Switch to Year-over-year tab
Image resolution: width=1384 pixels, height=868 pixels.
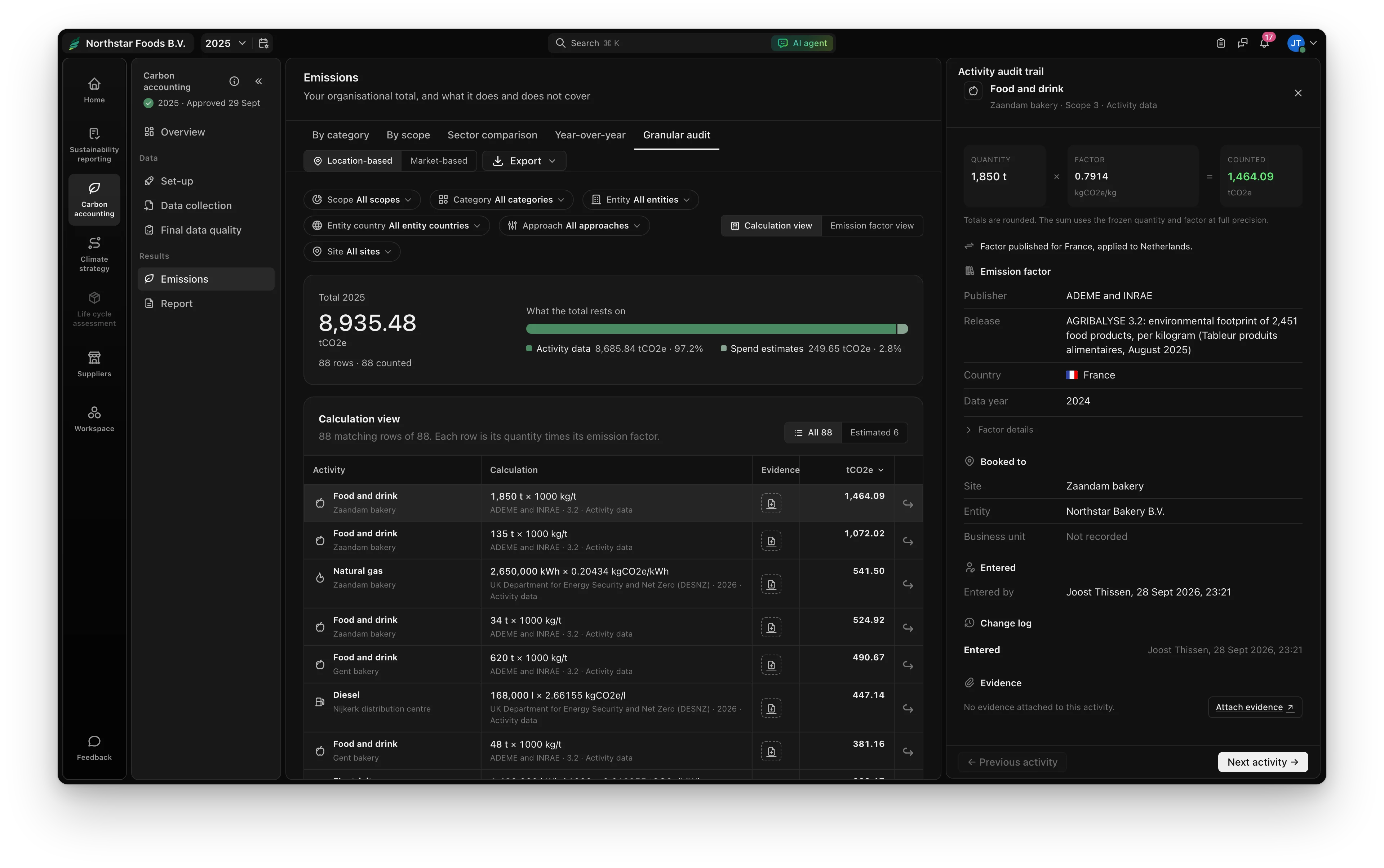(590, 135)
